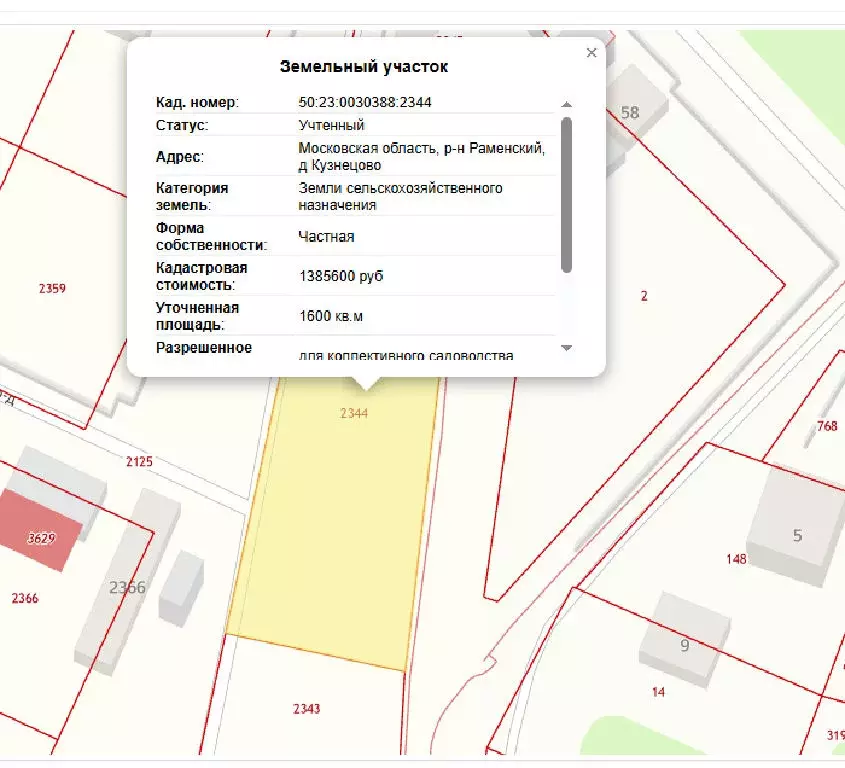Close the Земельный участок info popup

(590, 53)
